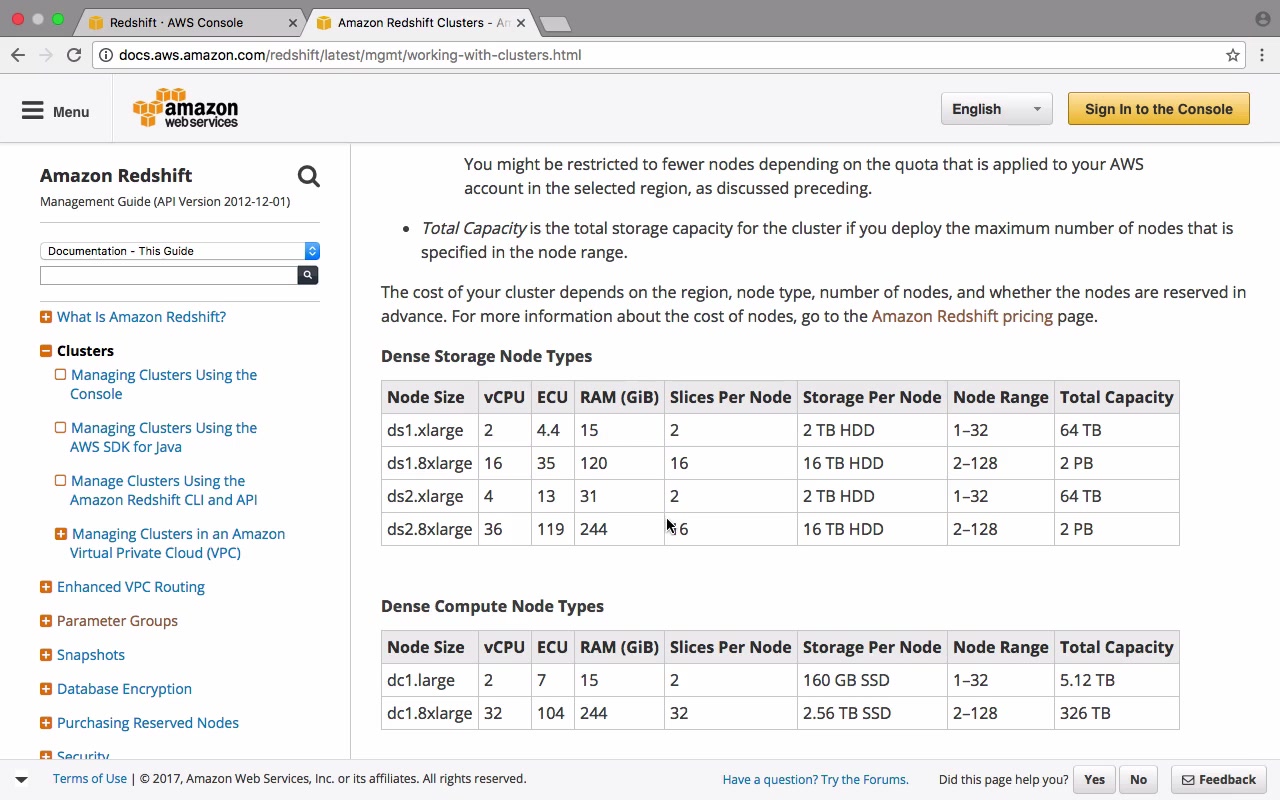Go back with the browser back arrow
The image size is (1280, 800).
18,55
